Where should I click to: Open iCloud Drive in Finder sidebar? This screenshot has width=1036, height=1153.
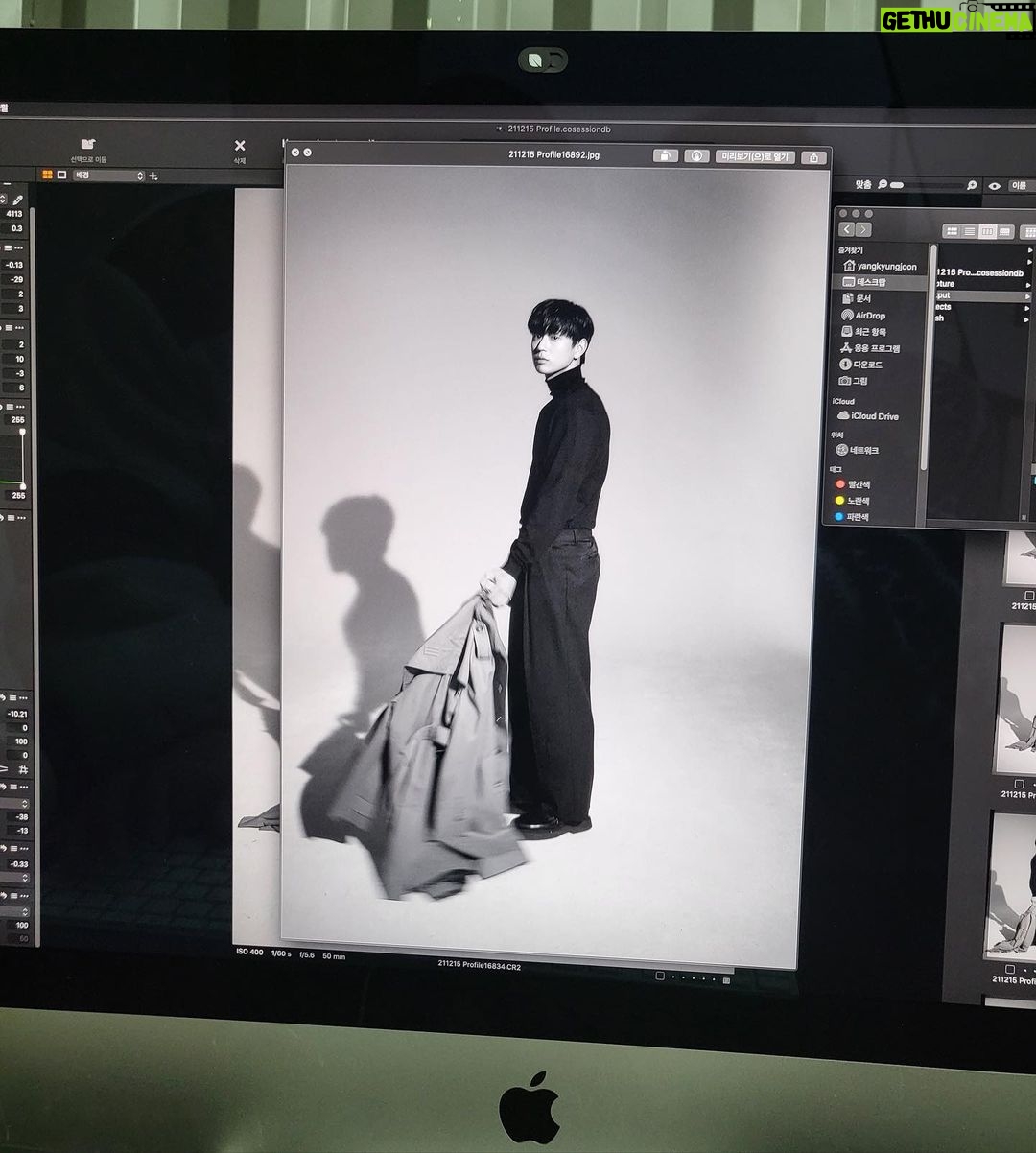click(868, 416)
